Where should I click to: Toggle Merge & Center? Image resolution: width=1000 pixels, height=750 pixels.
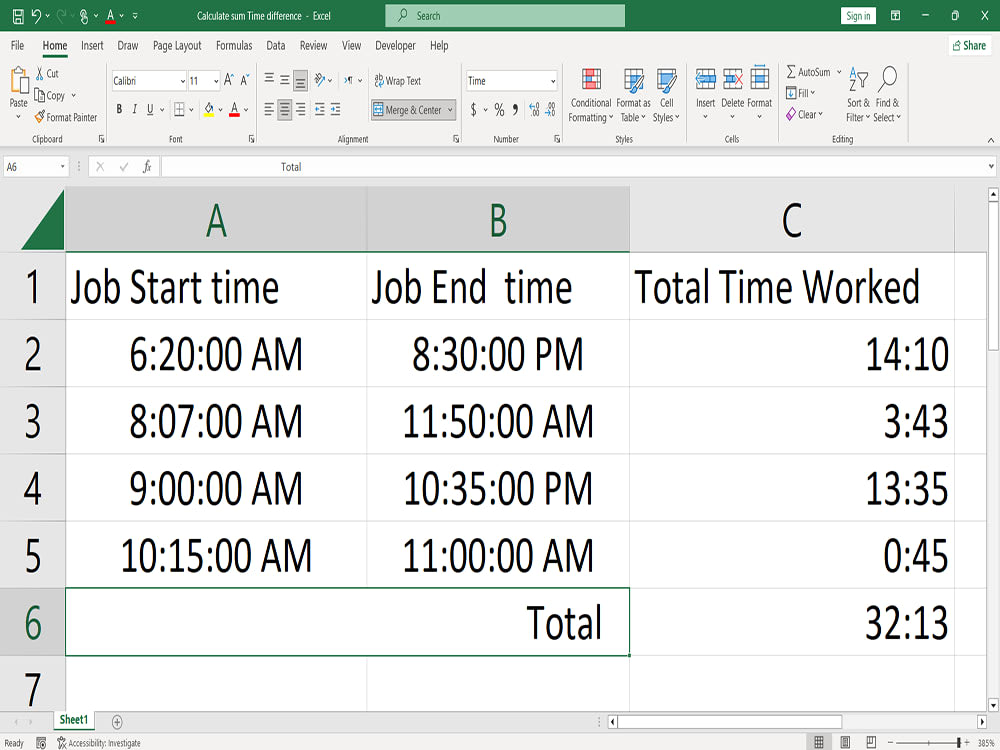pyautogui.click(x=407, y=110)
